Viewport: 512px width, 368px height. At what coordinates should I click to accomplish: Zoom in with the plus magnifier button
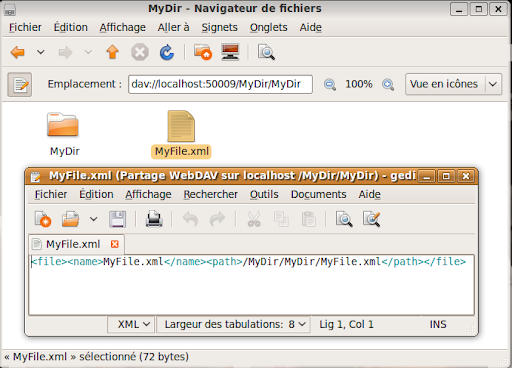point(388,84)
